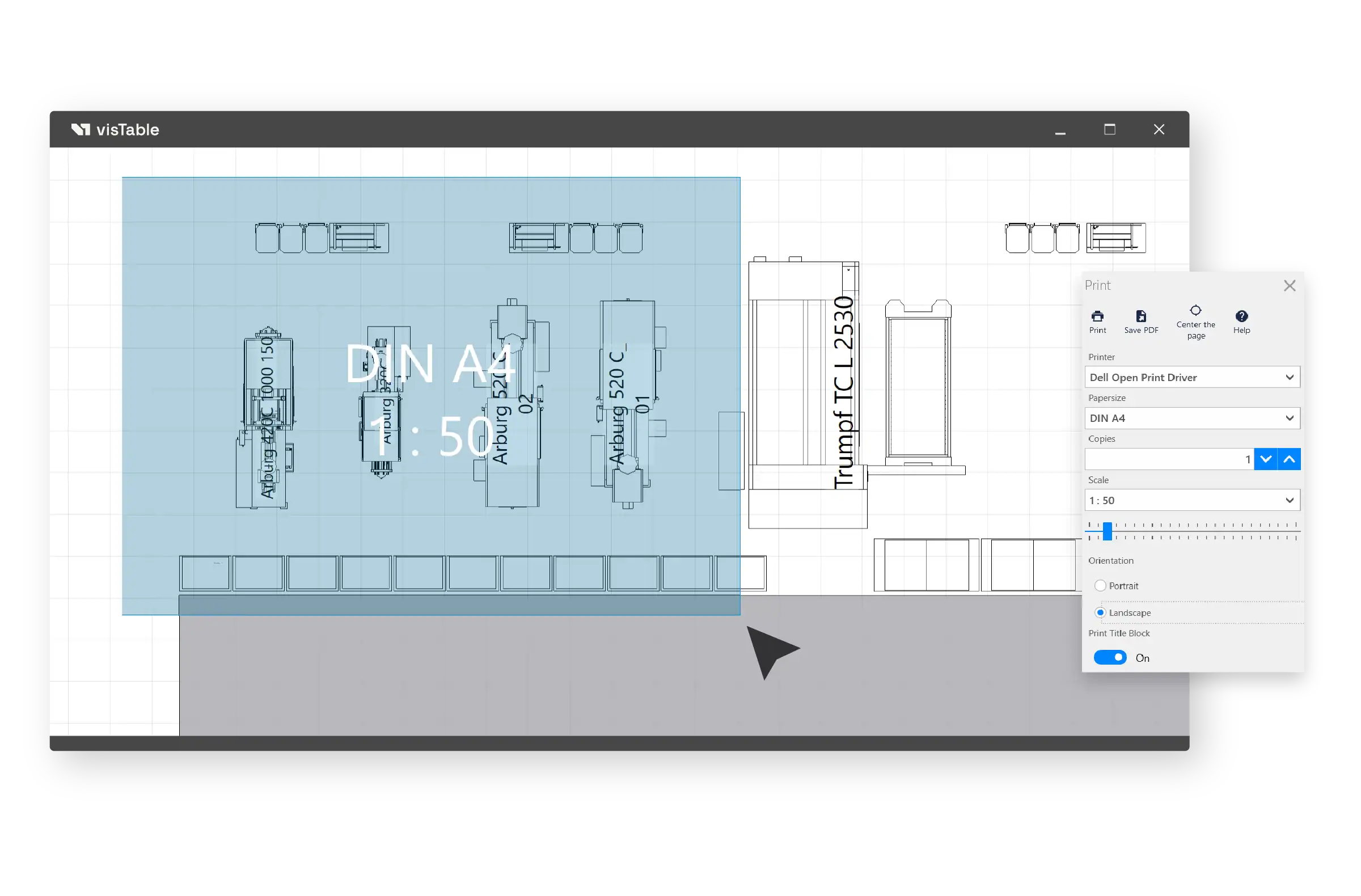Viewport: 1361px width, 896px height.
Task: Select the Trumpf TC L 2530 machine
Action: pyautogui.click(x=808, y=392)
